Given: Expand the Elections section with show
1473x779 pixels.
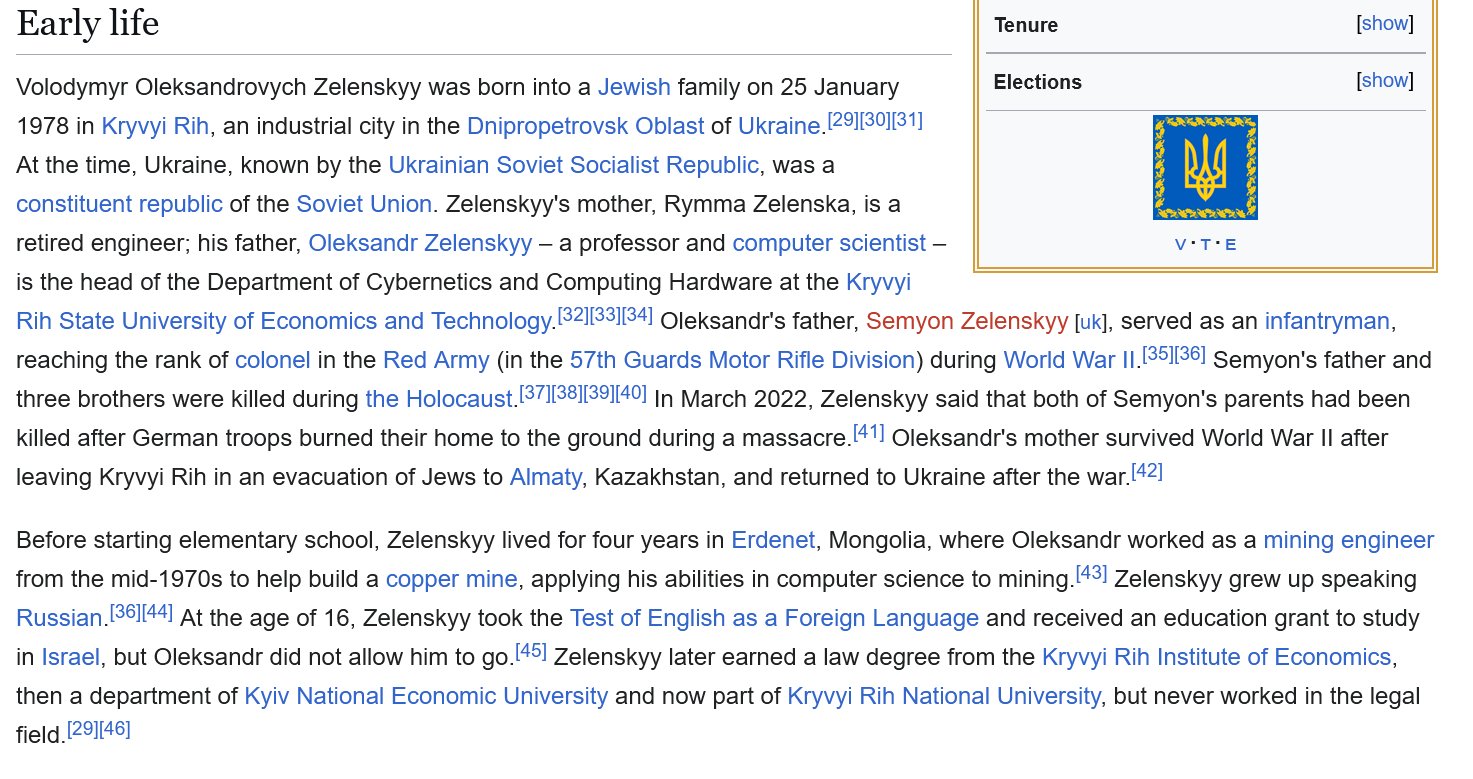Looking at the screenshot, I should (1385, 80).
